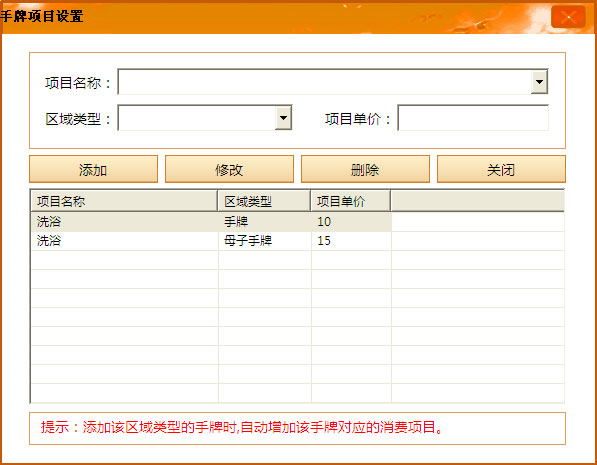Click the 关闭 button

(501, 169)
